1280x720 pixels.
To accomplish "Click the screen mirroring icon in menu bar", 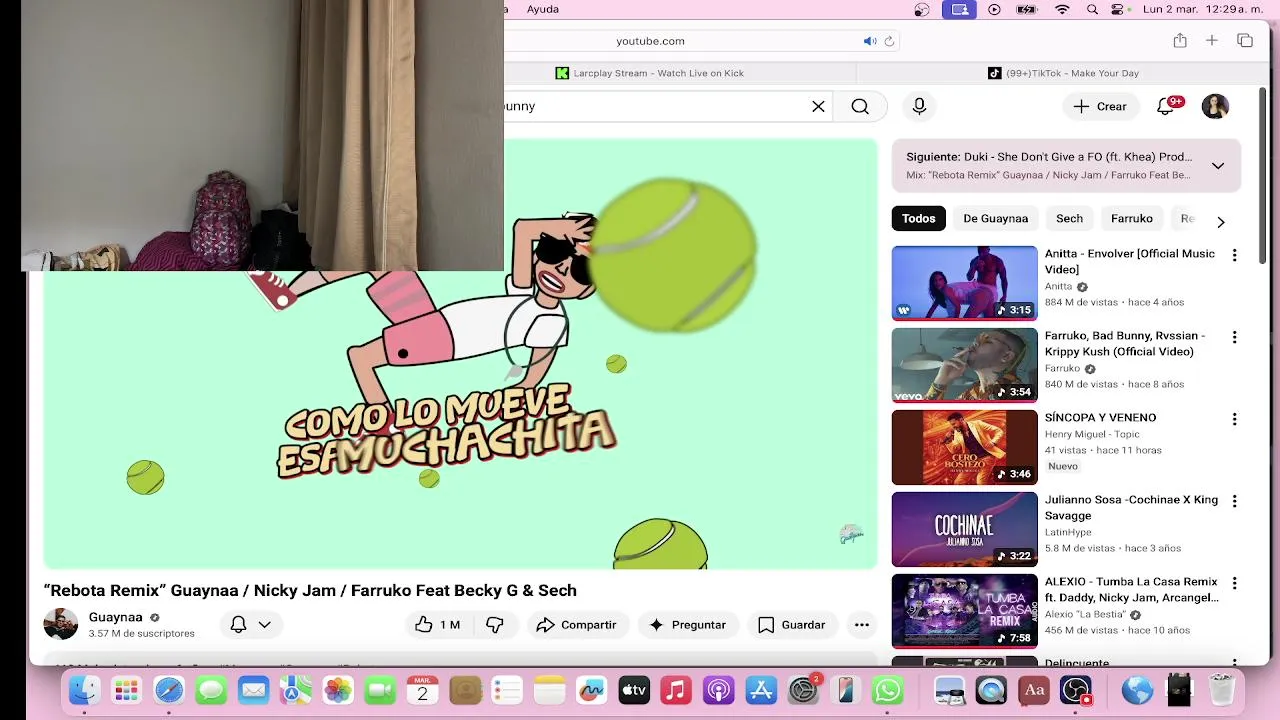I will [x=960, y=9].
